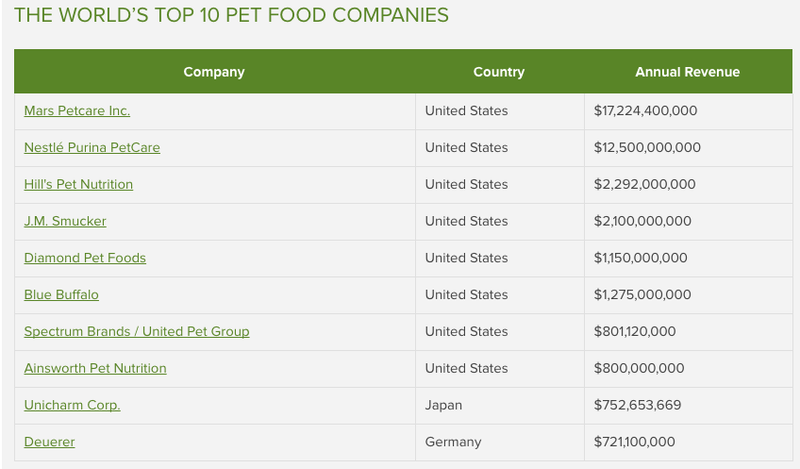The width and height of the screenshot is (800, 469).
Task: Select the $17,224,400,000 revenue cell
Action: click(x=688, y=111)
